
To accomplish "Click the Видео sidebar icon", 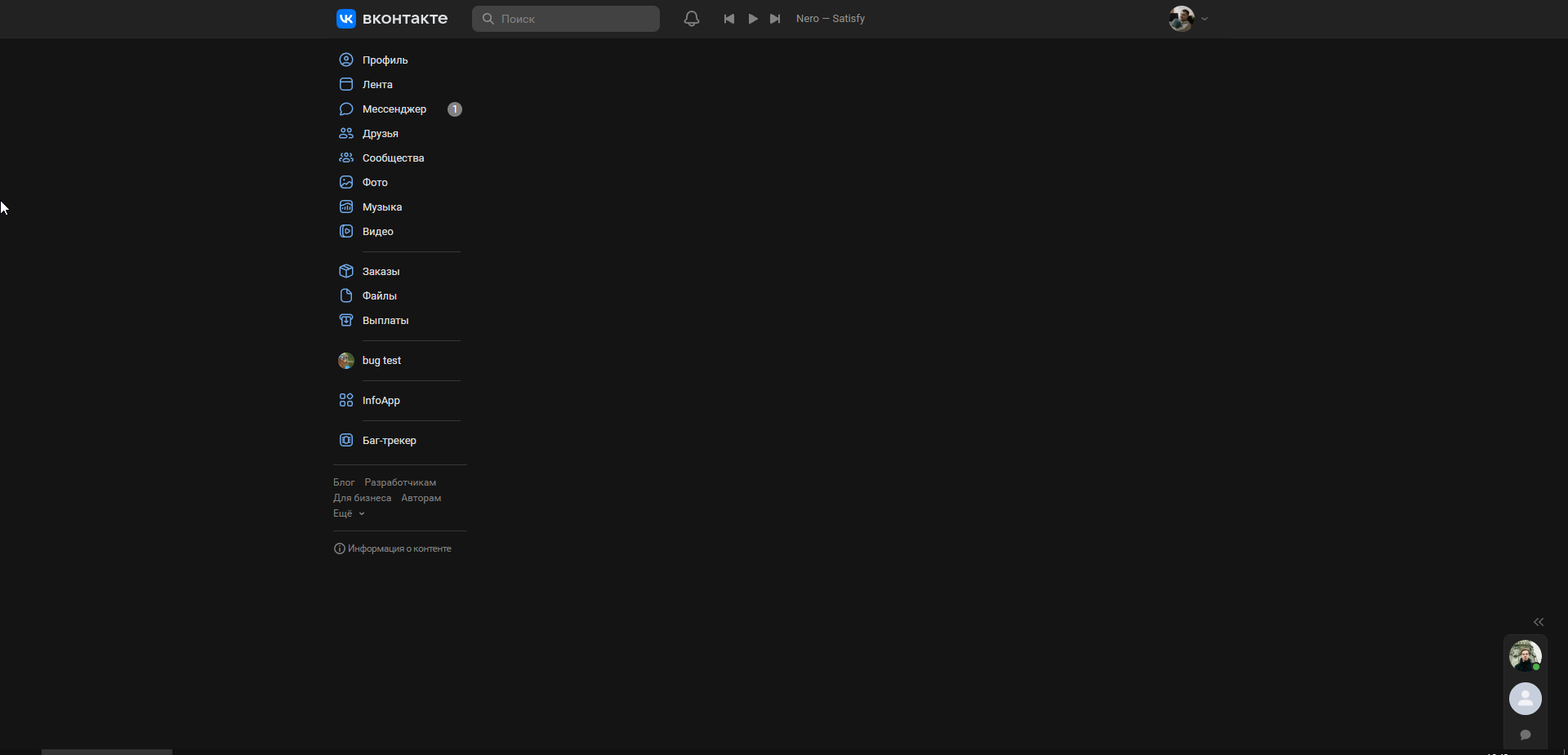I will pyautogui.click(x=346, y=231).
